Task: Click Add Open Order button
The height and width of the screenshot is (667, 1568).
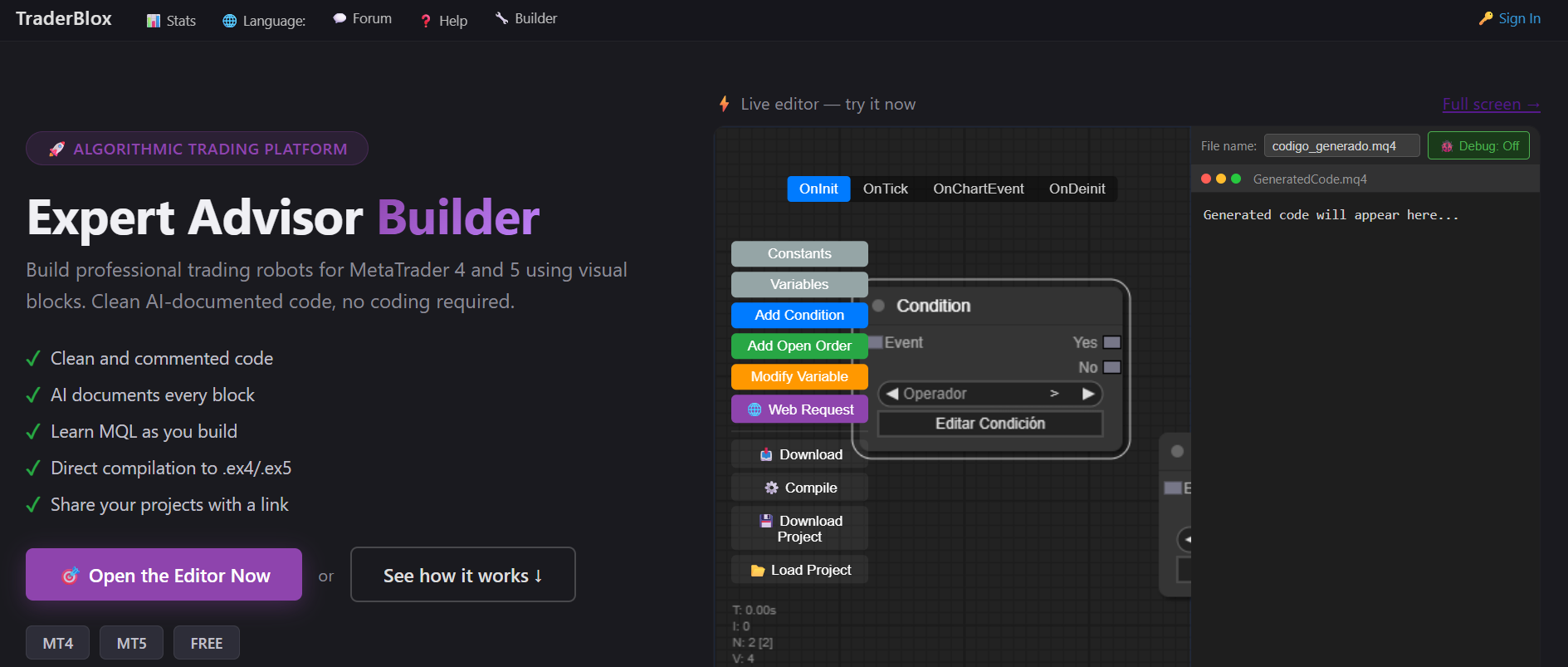Action: click(799, 346)
